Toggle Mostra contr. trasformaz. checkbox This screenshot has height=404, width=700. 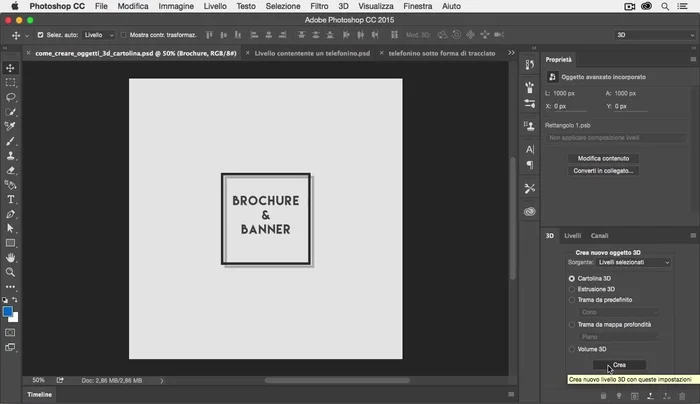pyautogui.click(x=122, y=34)
